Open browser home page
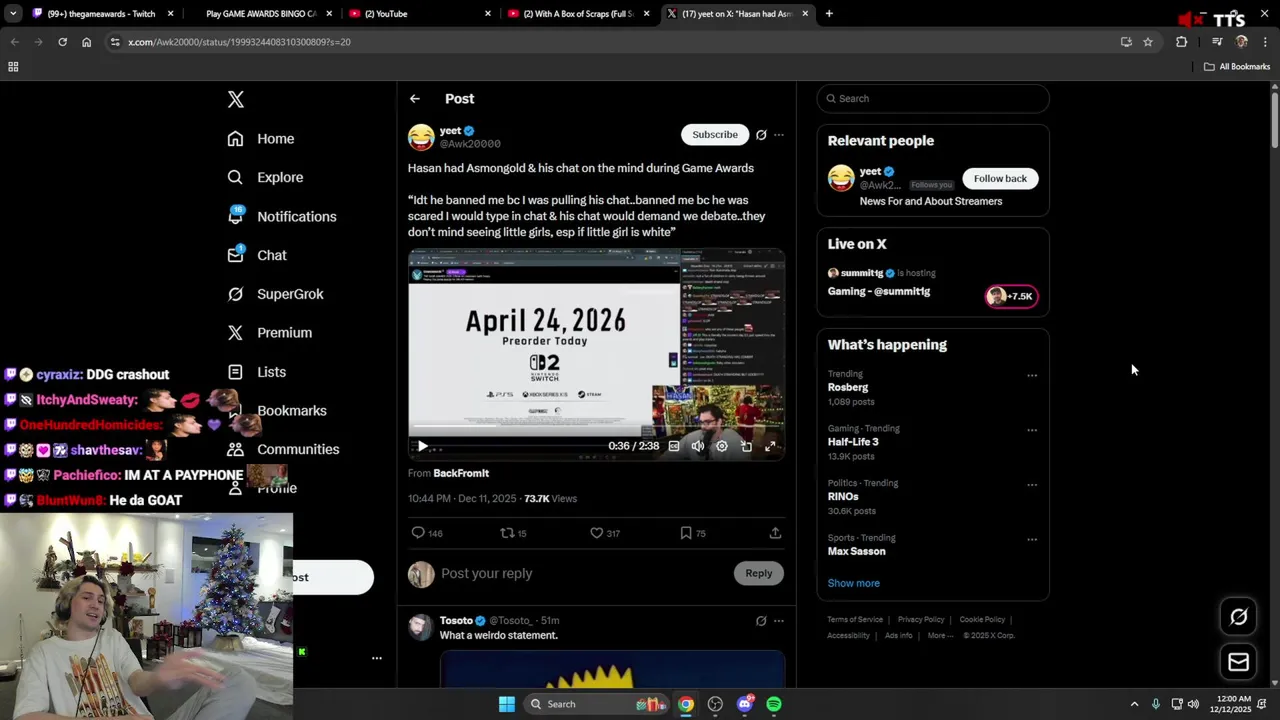Viewport: 1280px width, 720px height. 86,42
